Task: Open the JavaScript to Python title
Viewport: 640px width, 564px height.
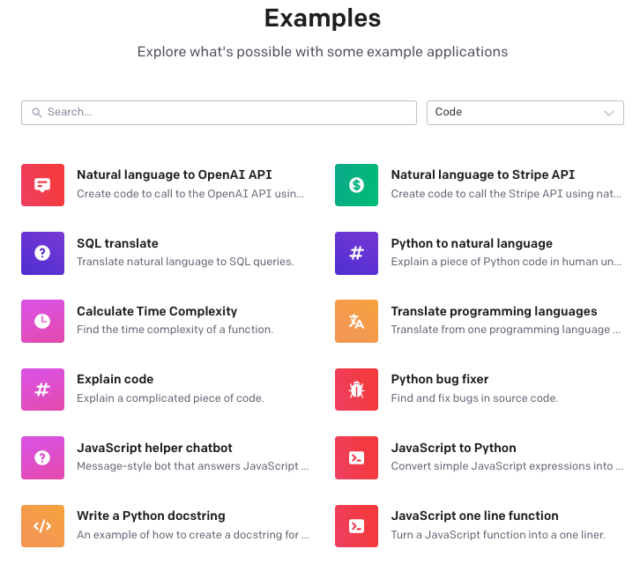Action: (453, 448)
